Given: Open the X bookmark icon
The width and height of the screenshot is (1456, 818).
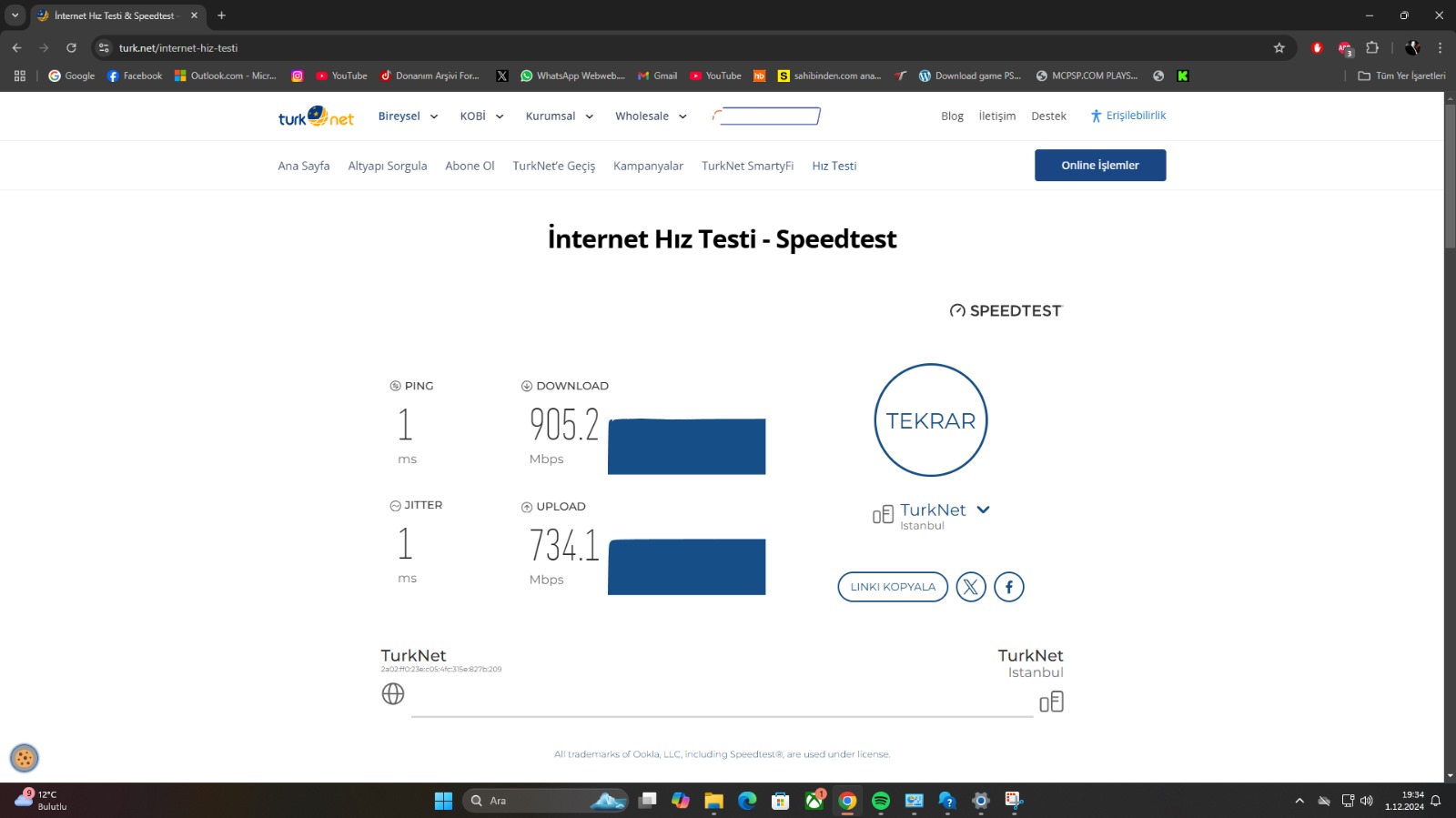Looking at the screenshot, I should (502, 76).
